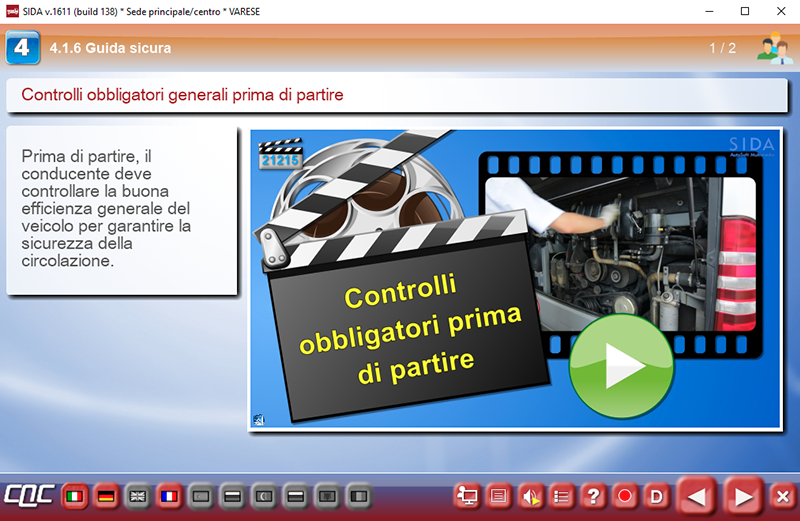Go back with previous slide arrow
Screen dimensions: 800x521
(699, 496)
